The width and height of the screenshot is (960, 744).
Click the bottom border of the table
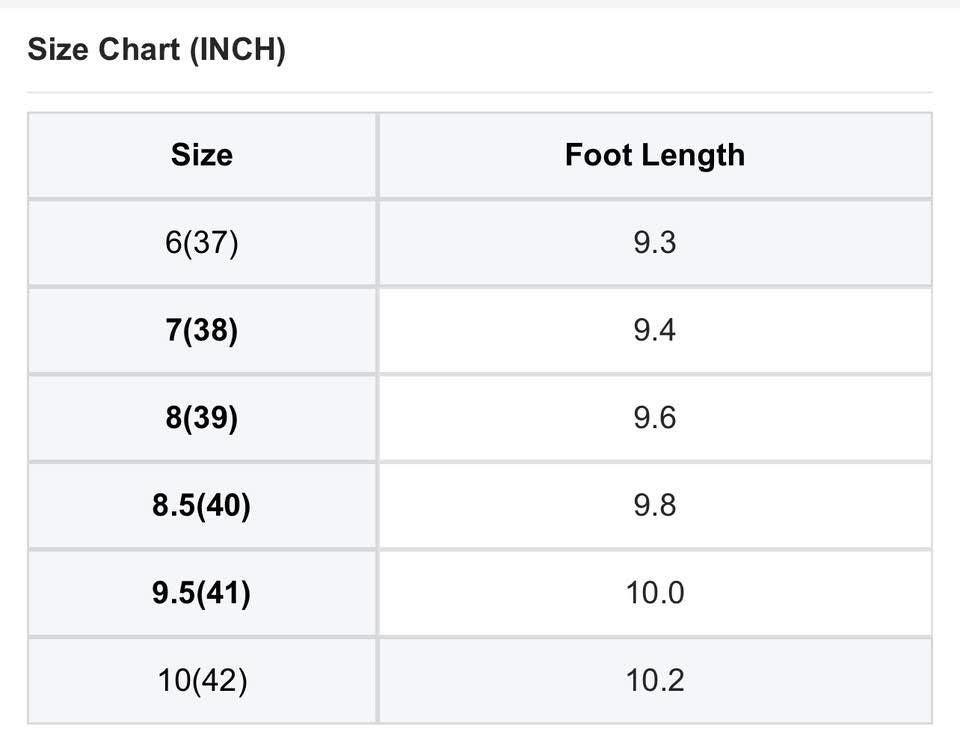click(x=480, y=723)
